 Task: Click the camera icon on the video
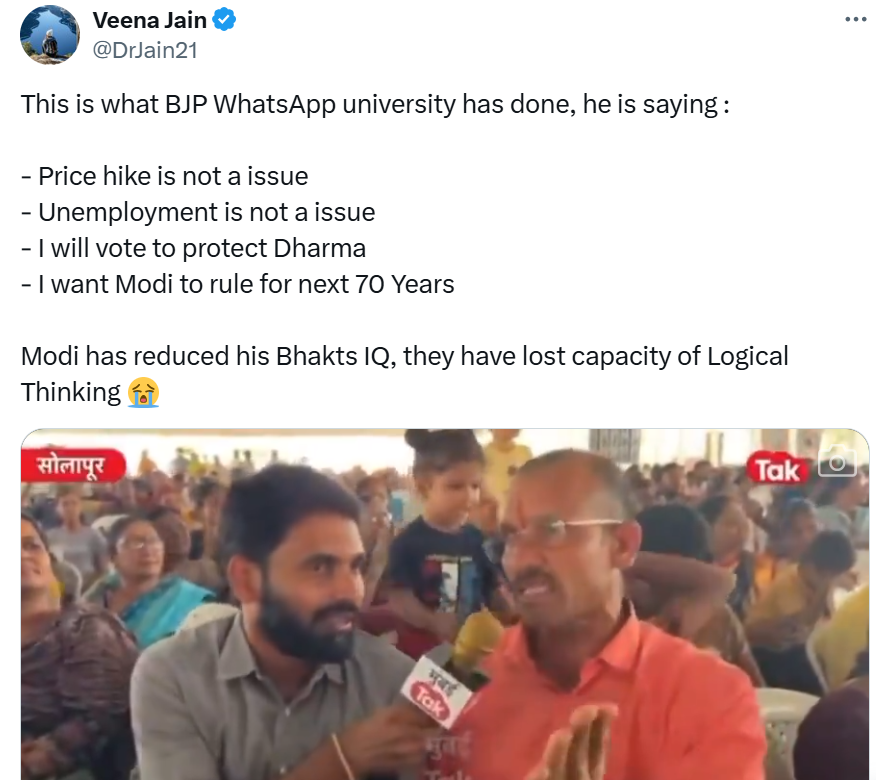click(837, 462)
